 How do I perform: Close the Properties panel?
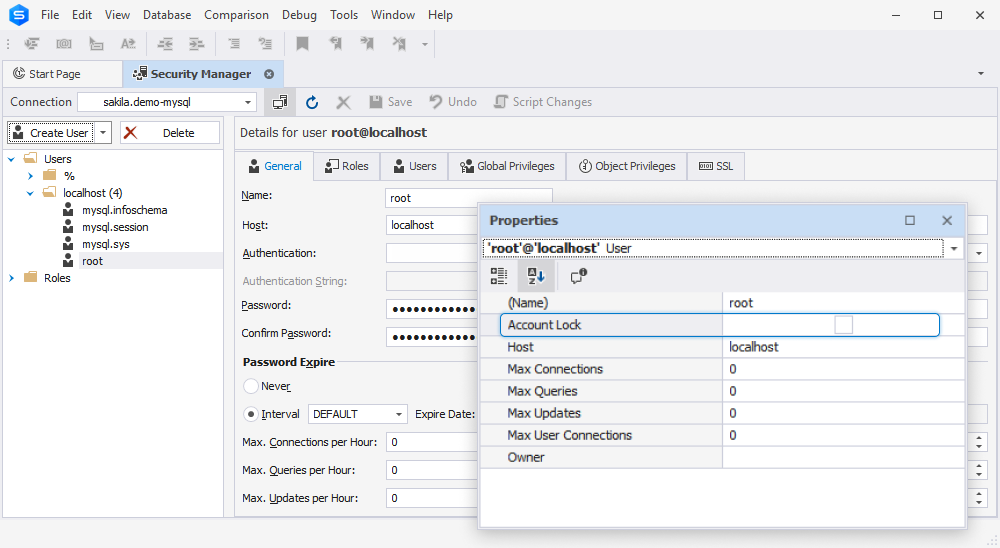947,220
